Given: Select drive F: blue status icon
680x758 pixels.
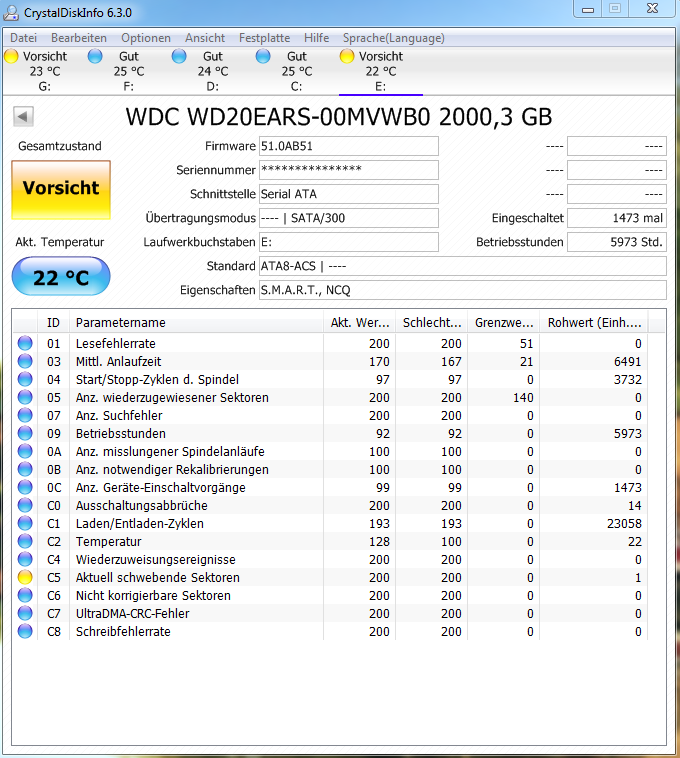Looking at the screenshot, I should point(95,56).
